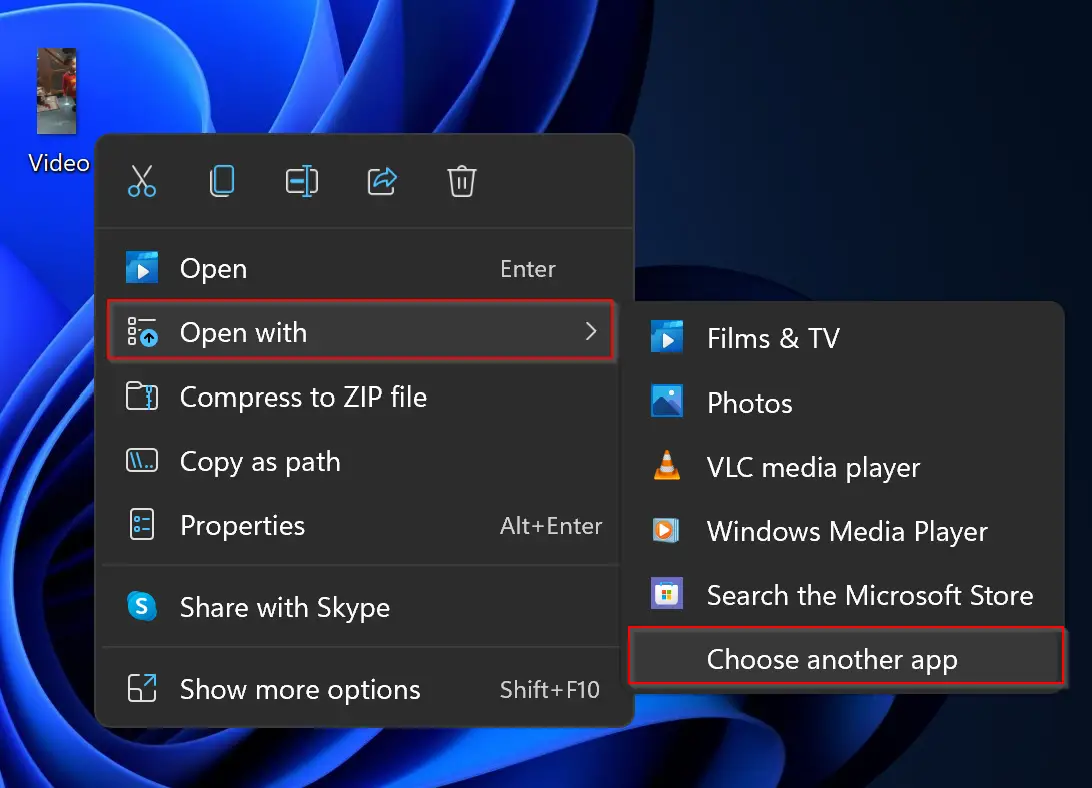The width and height of the screenshot is (1092, 788).
Task: Expand the Open with submenu
Action: [x=361, y=330]
